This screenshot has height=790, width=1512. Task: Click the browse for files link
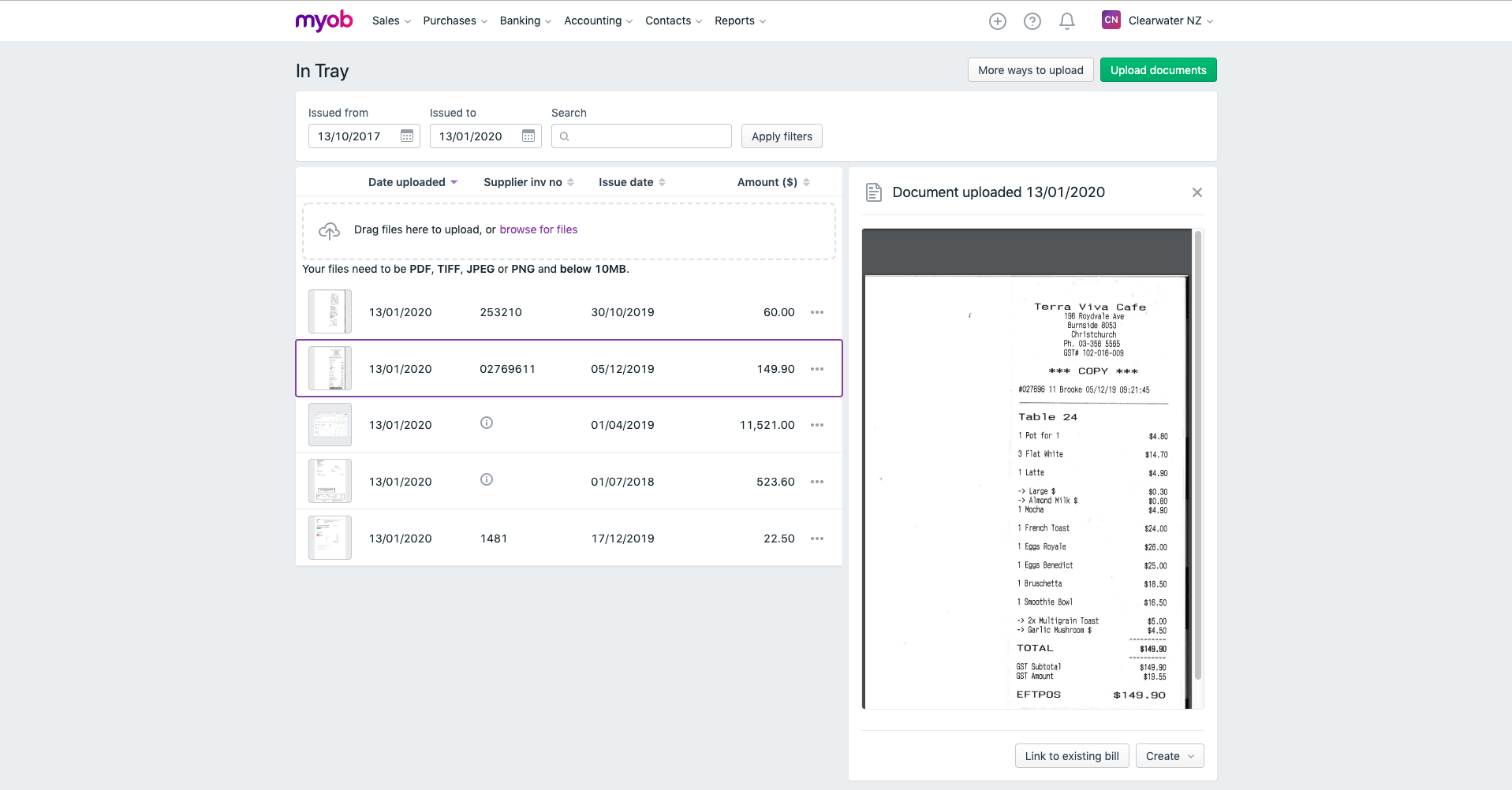coord(539,229)
